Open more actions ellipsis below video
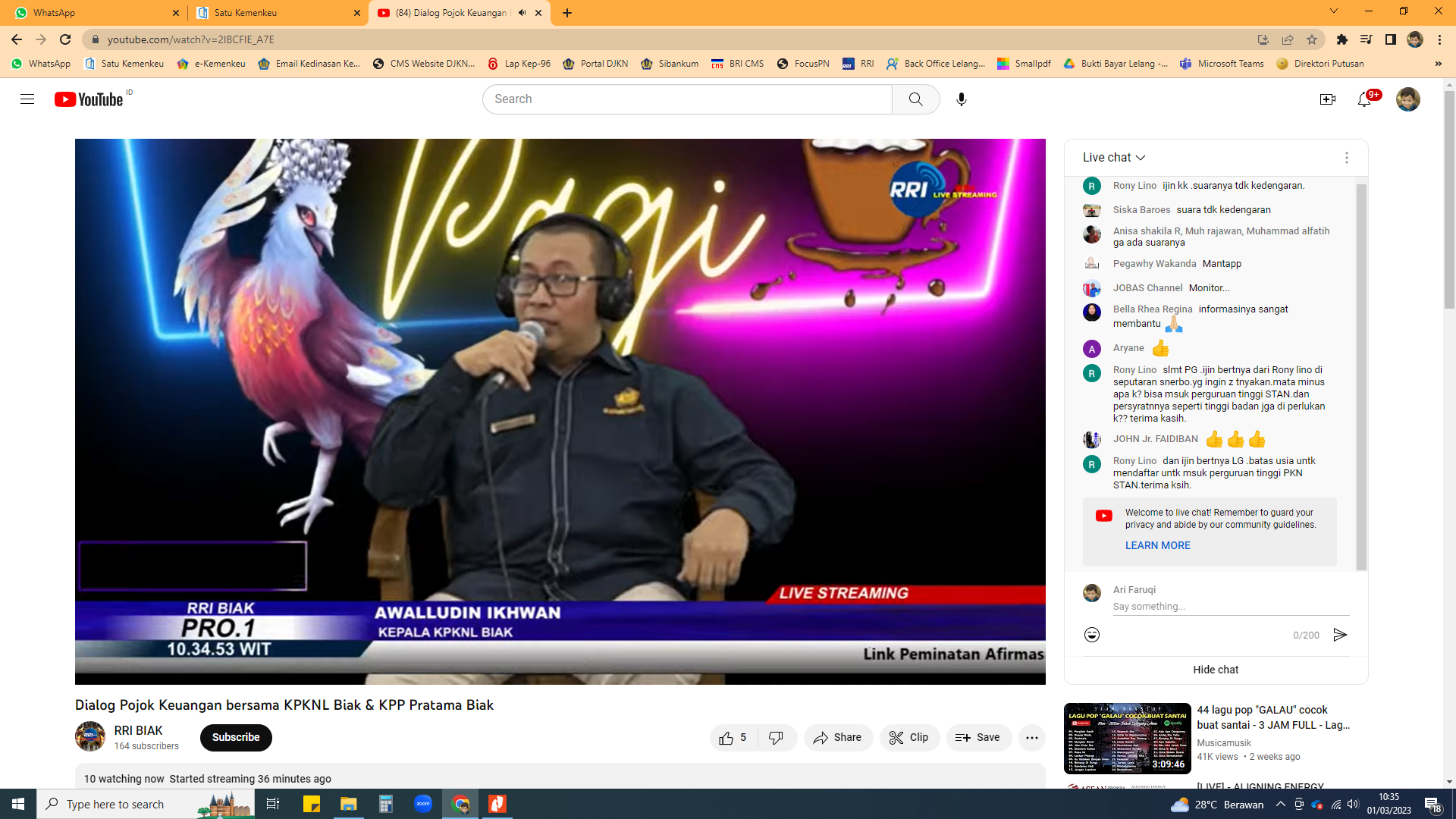1456x819 pixels. click(1031, 737)
